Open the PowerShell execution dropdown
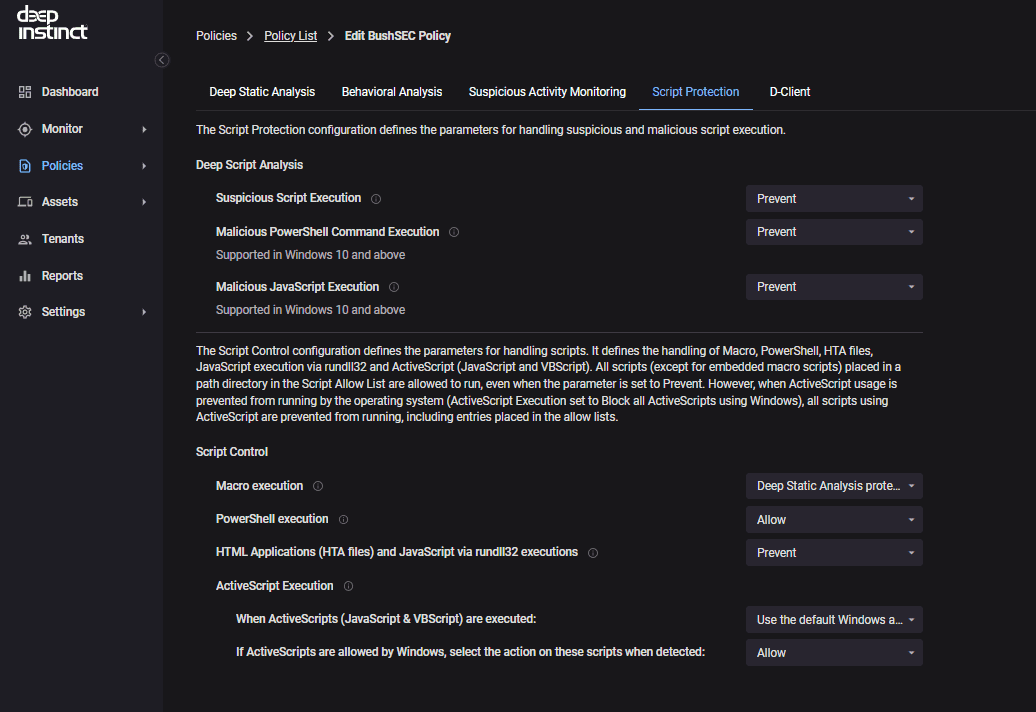This screenshot has width=1036, height=712. pos(834,520)
